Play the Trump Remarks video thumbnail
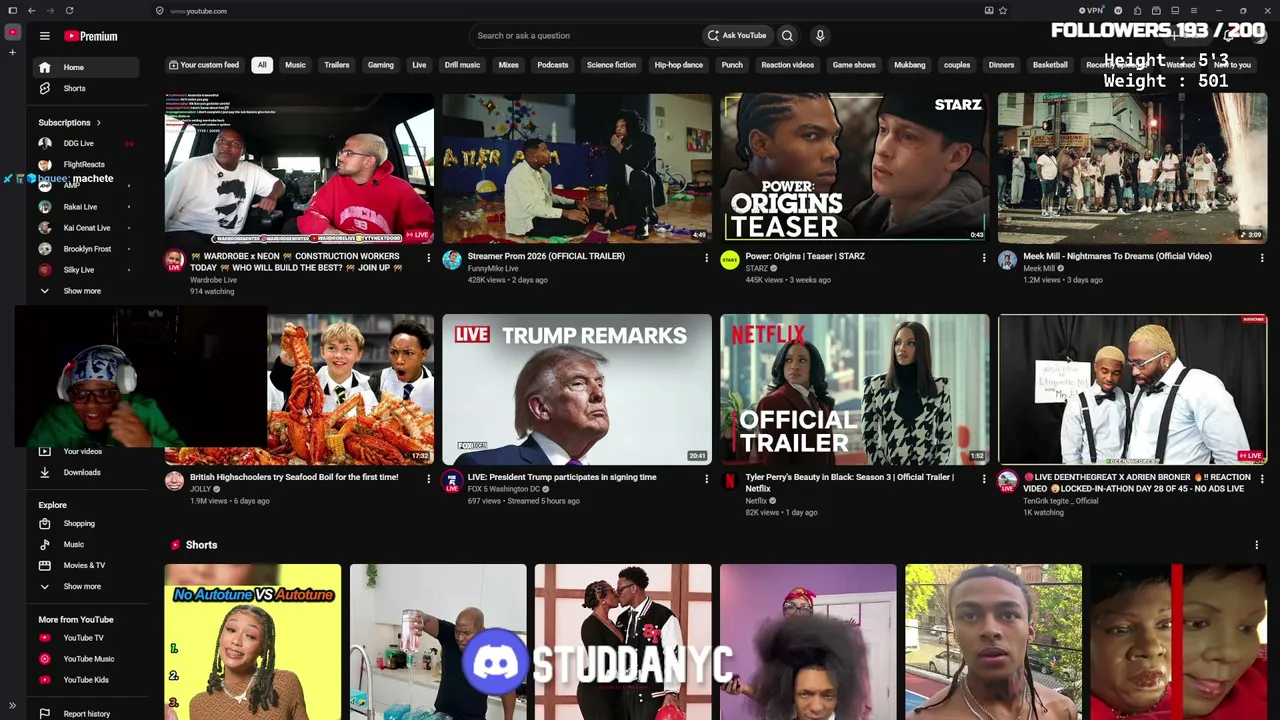The width and height of the screenshot is (1280, 720). 577,389
